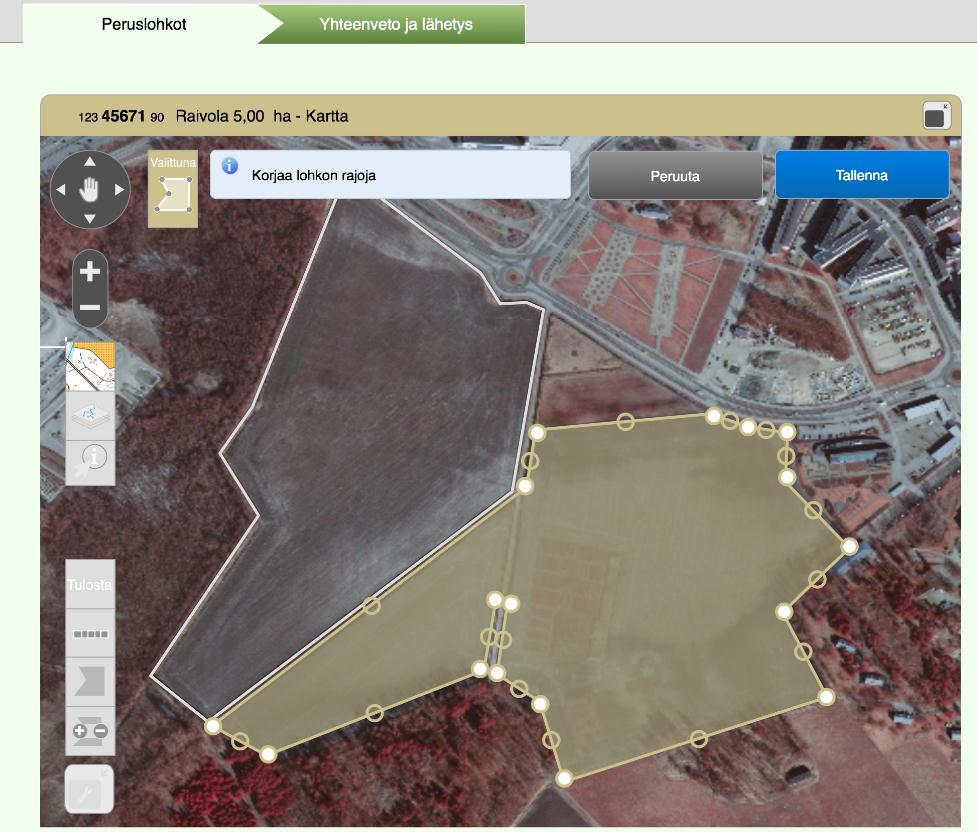Pan the map upward with the arrow
977x832 pixels.
pos(90,161)
